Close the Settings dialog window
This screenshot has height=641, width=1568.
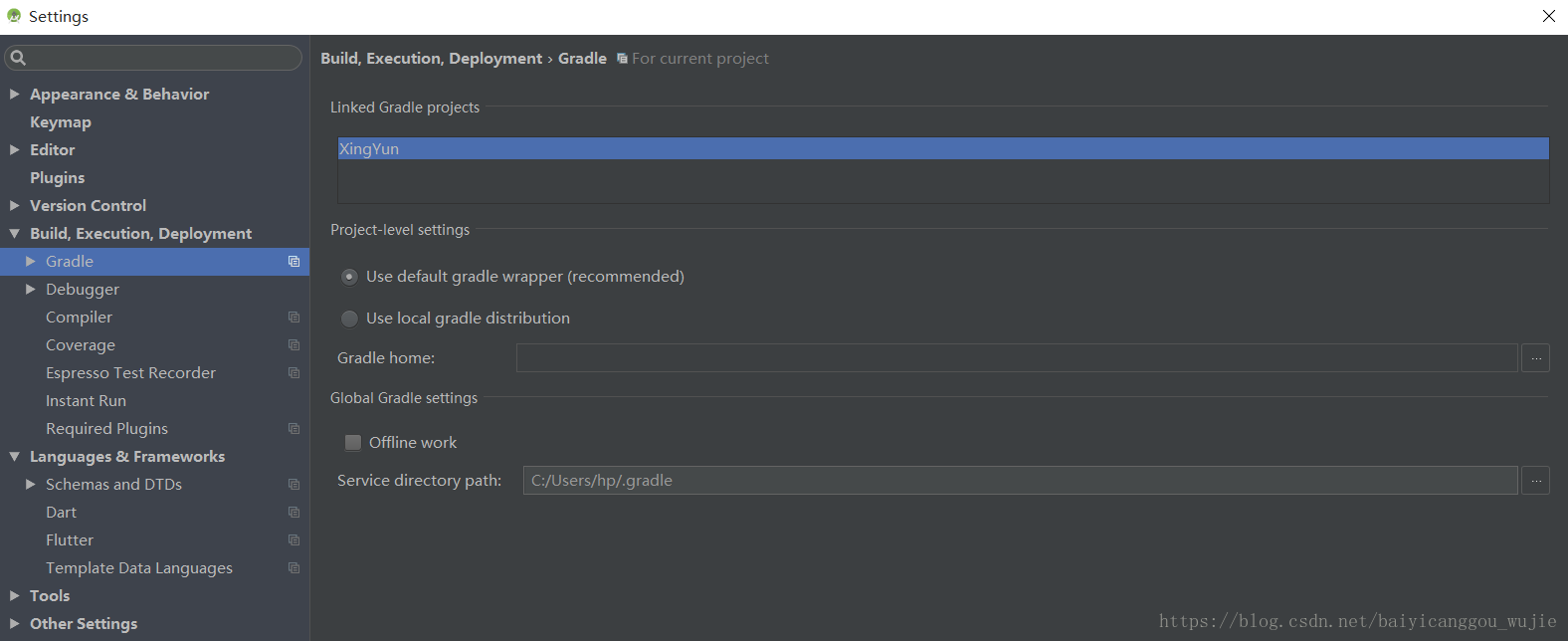(x=1549, y=16)
